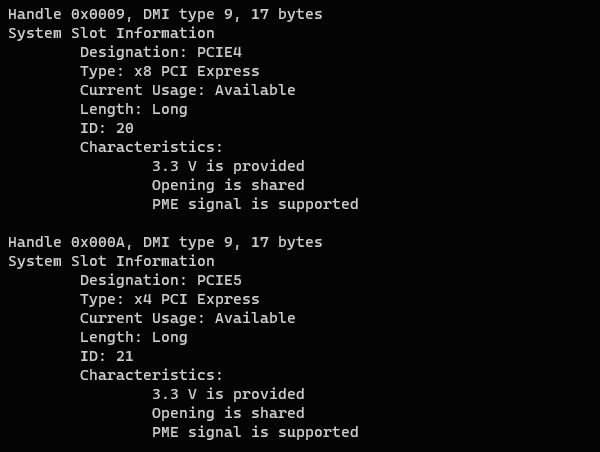This screenshot has width=600, height=452.
Task: Click Current Usage under the PCIE5 slot
Action: (x=187, y=318)
